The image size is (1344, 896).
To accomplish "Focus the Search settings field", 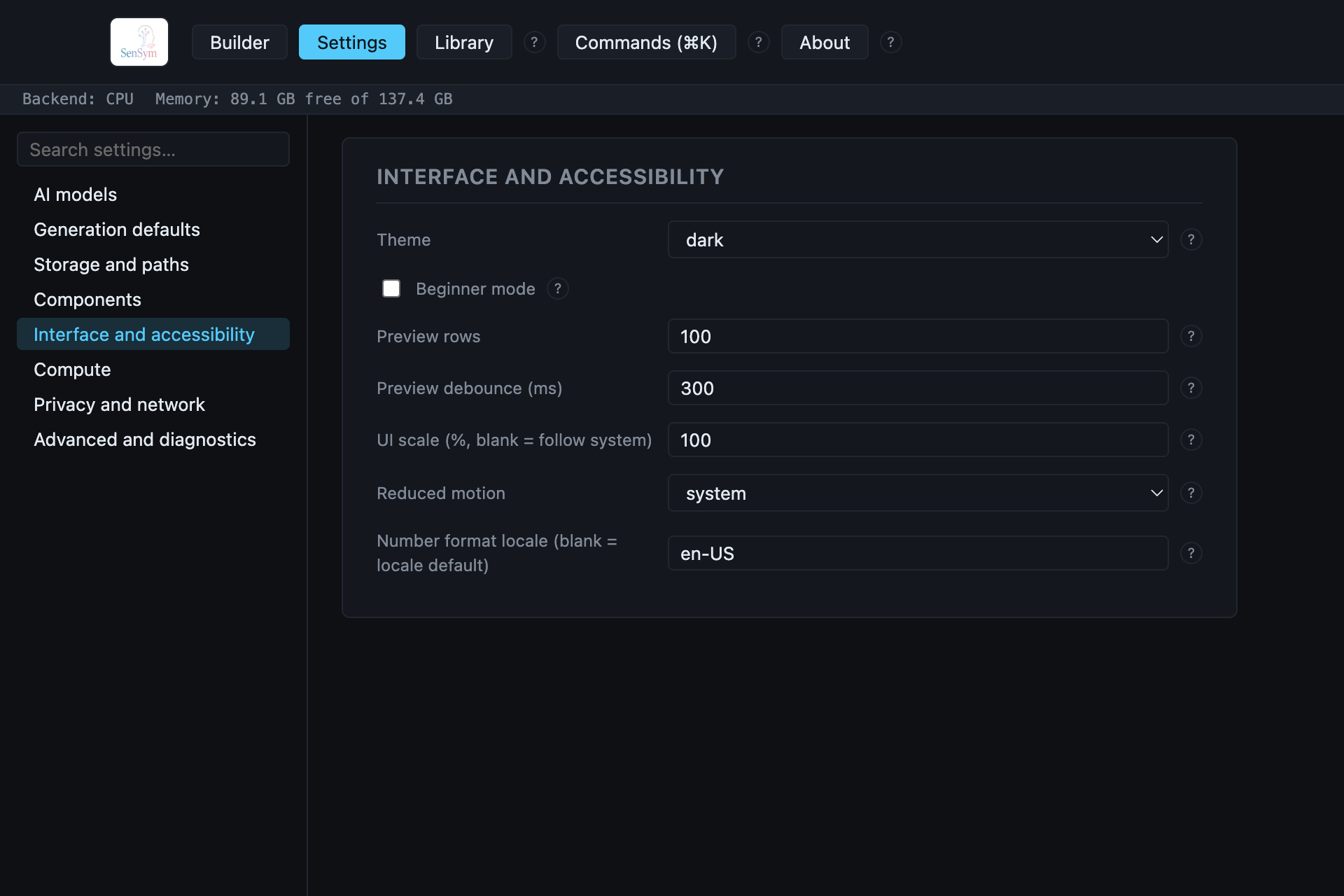I will click(153, 149).
